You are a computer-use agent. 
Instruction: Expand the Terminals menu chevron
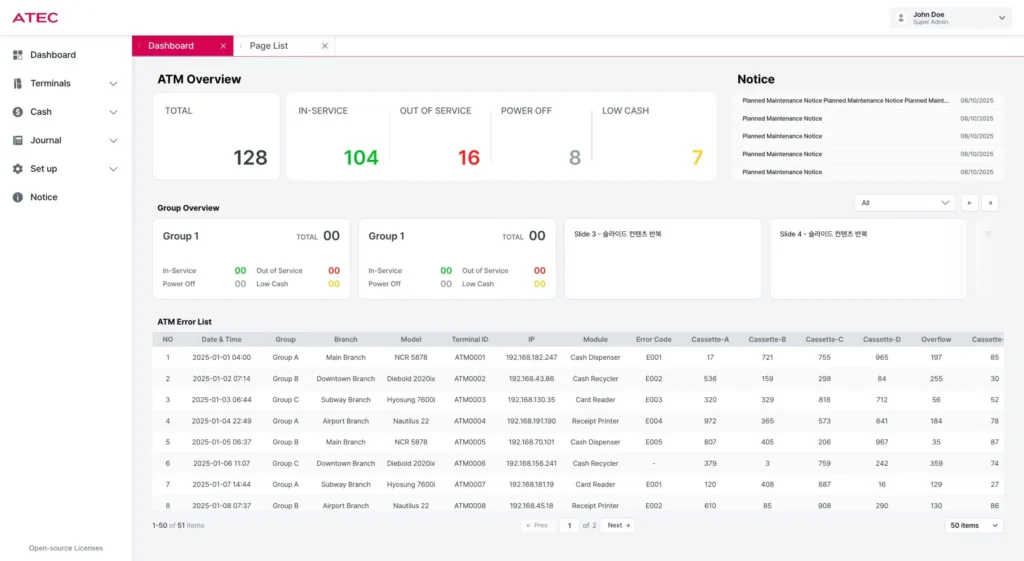[113, 84]
